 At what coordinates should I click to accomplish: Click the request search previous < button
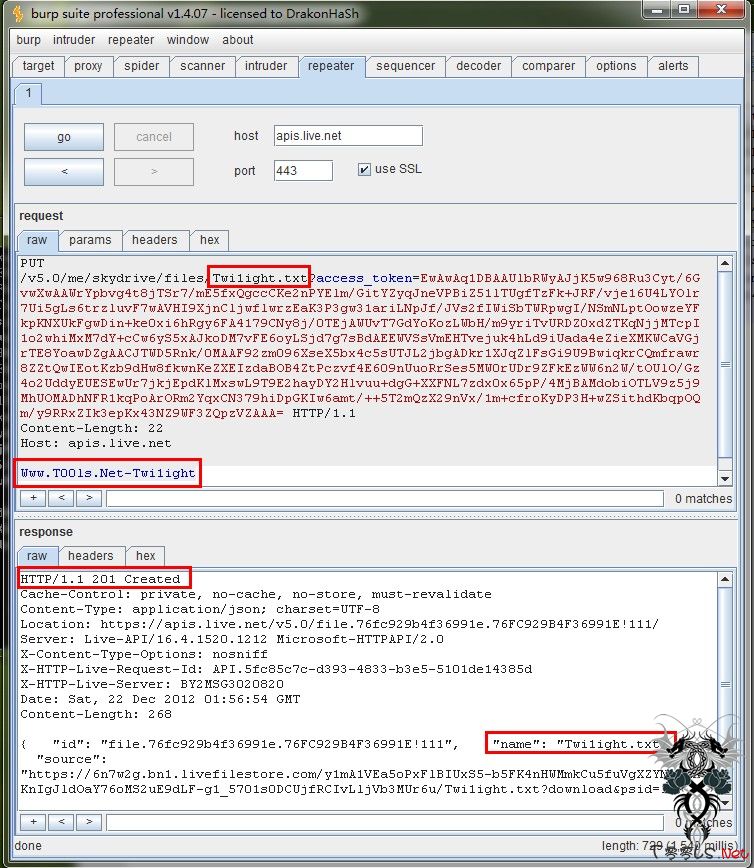coord(61,498)
